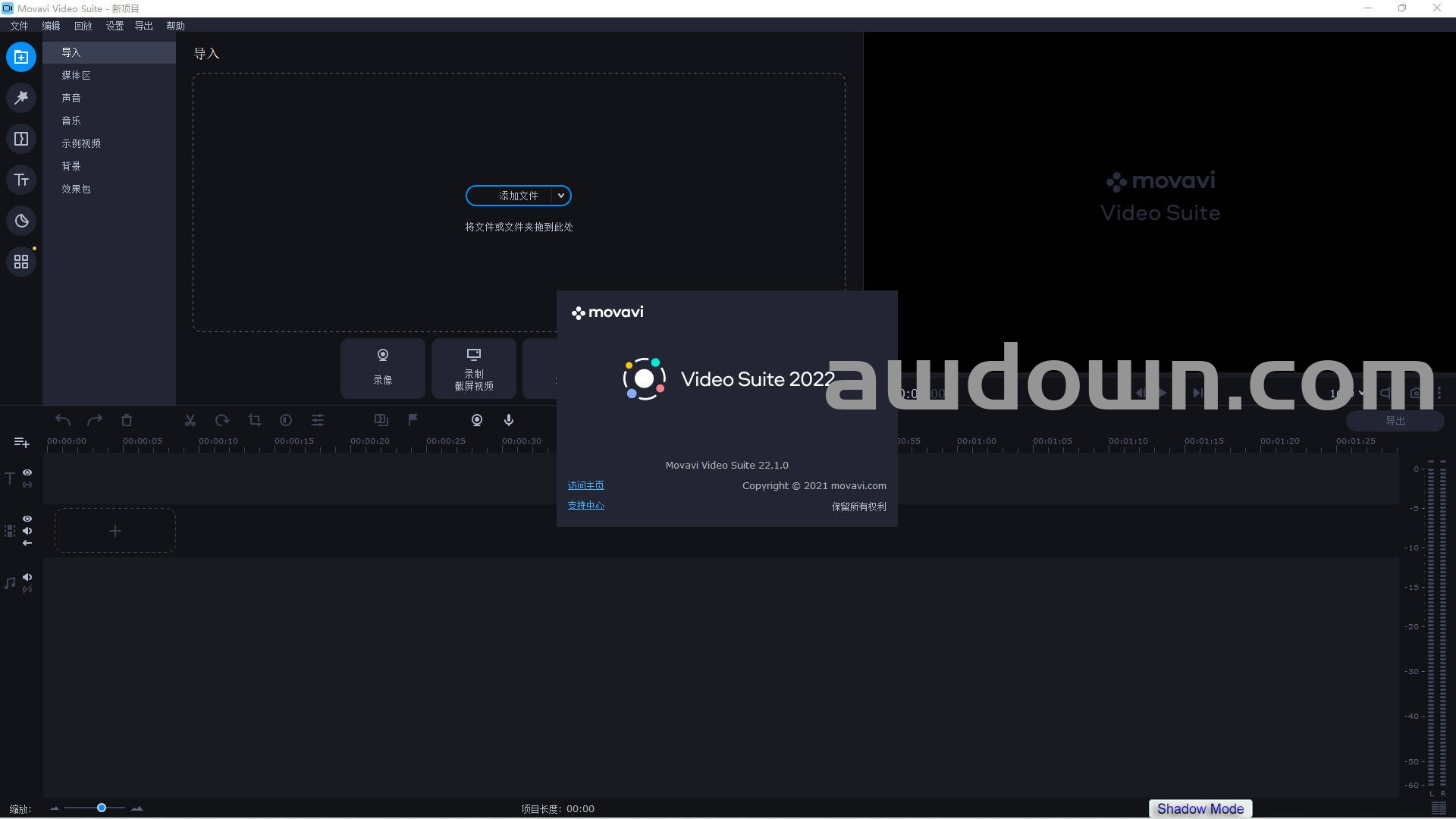Click the timeline zoom slider handle
Viewport: 1456px width, 819px height.
click(x=102, y=808)
